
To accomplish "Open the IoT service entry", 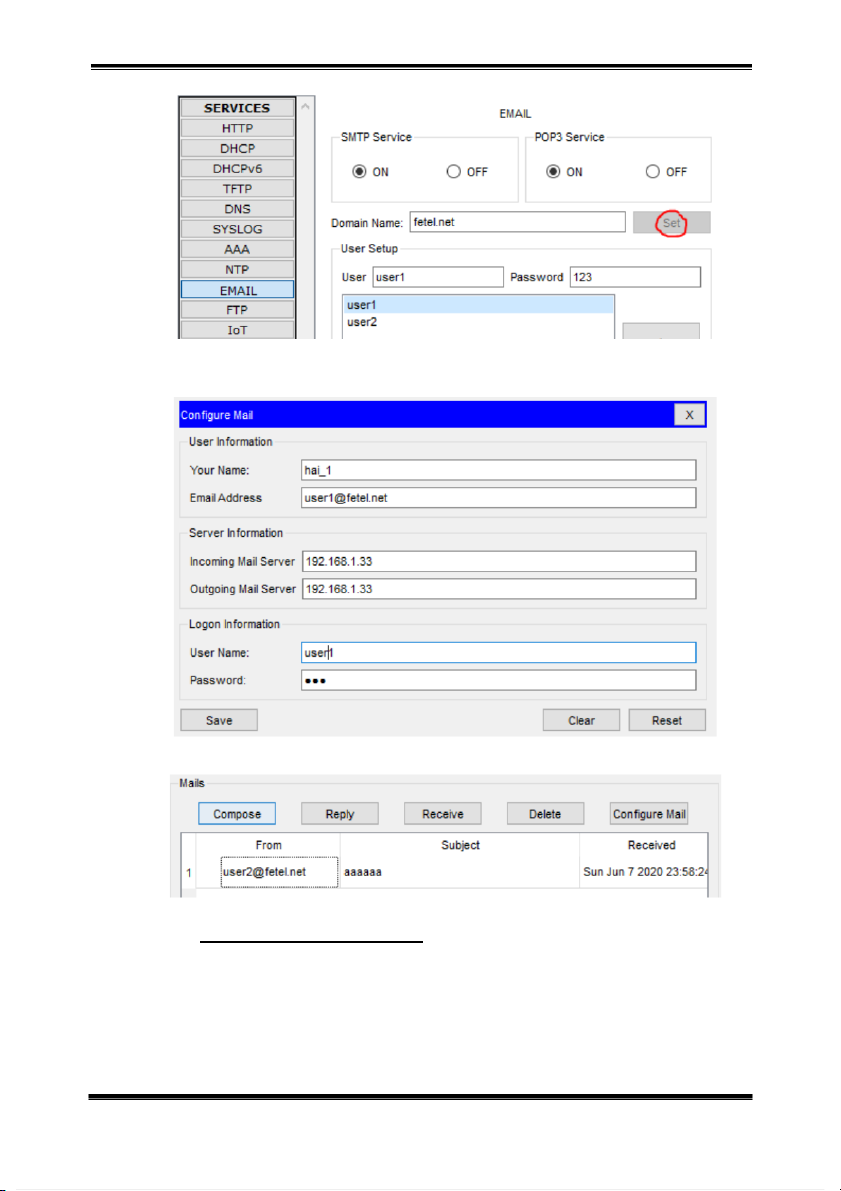I will 237,330.
